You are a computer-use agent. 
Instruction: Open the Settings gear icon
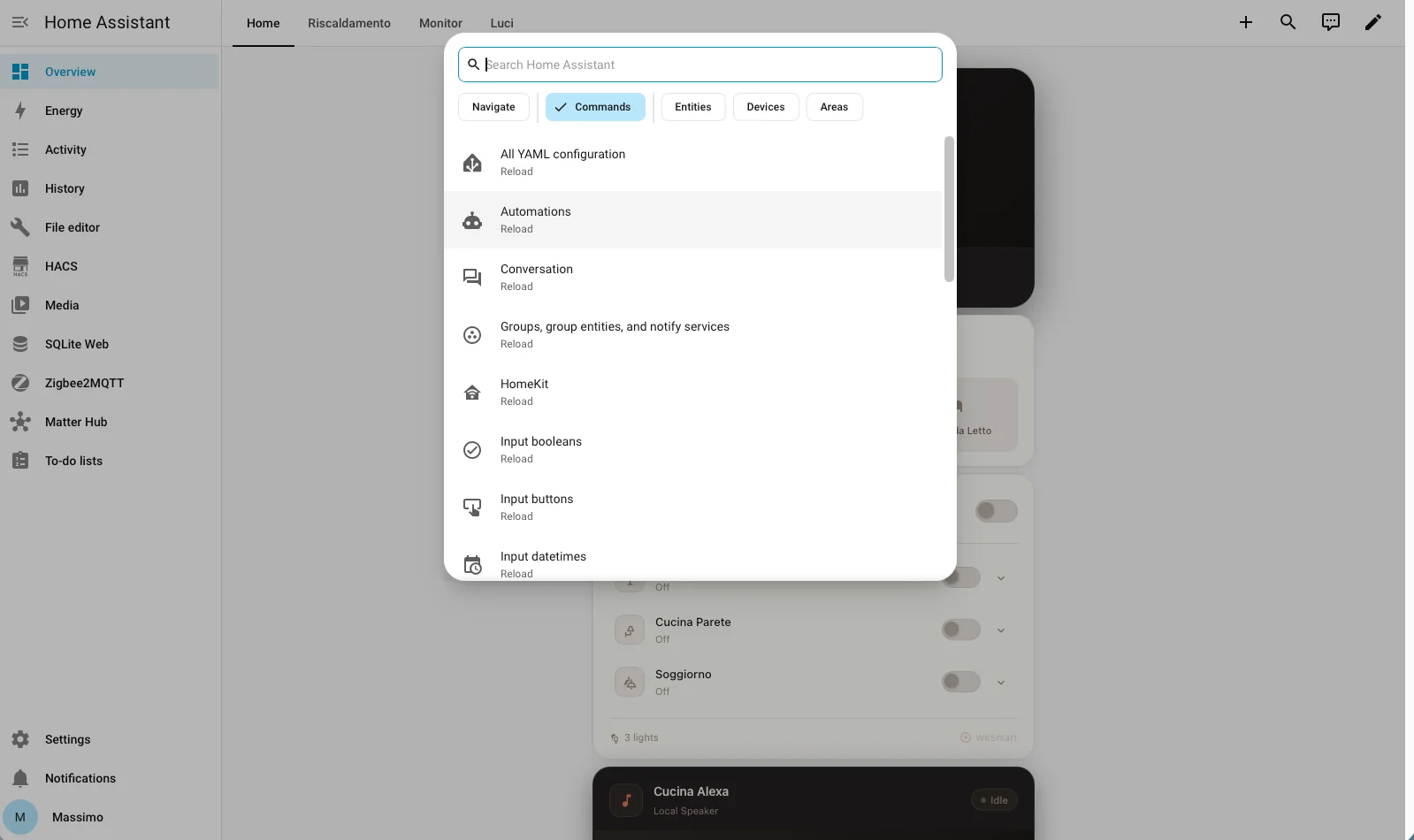point(20,739)
